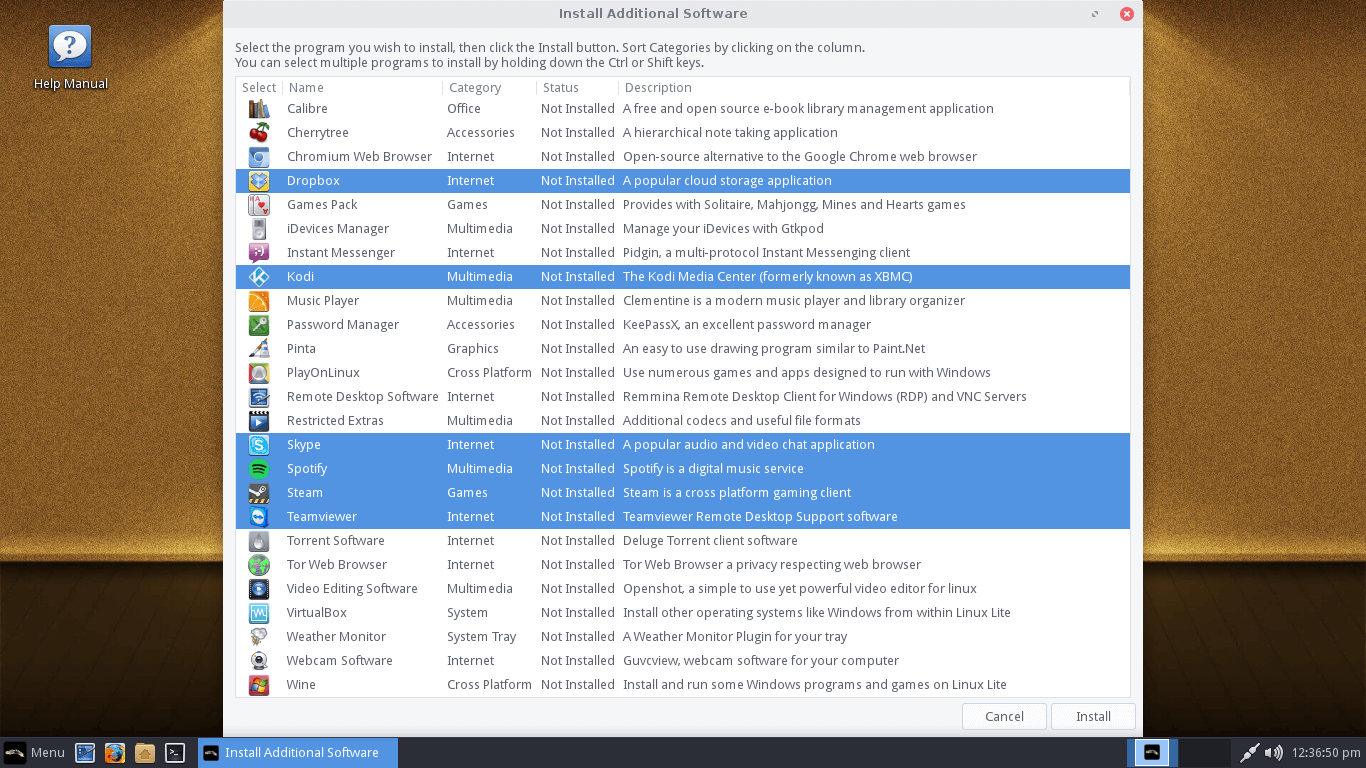Click the Tor Web Browser icon
This screenshot has height=768, width=1366.
point(259,565)
